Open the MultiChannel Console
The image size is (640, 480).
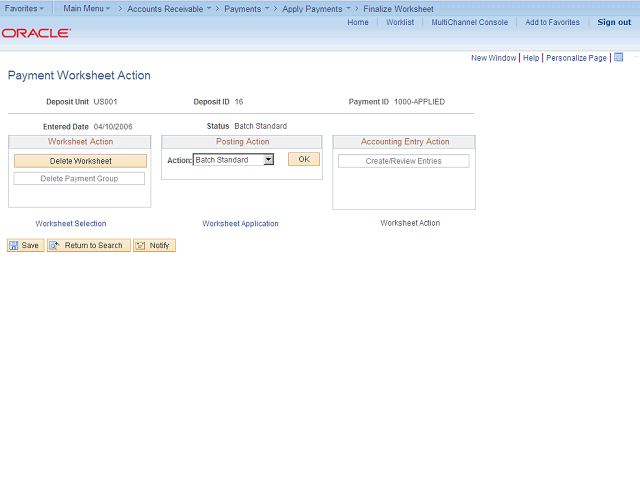(x=470, y=22)
